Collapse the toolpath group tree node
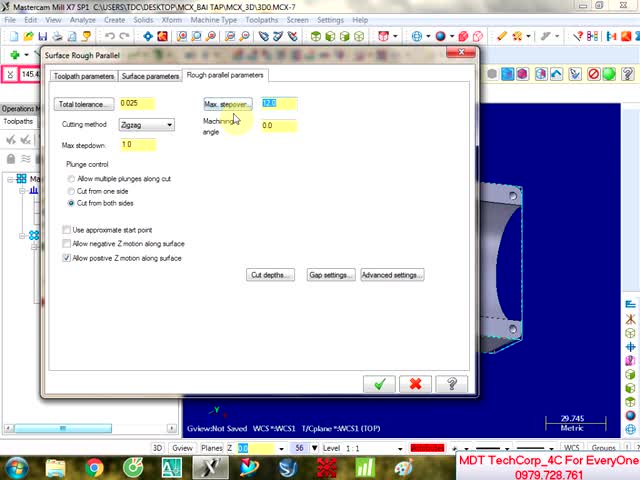The width and height of the screenshot is (640, 480). pos(22,236)
